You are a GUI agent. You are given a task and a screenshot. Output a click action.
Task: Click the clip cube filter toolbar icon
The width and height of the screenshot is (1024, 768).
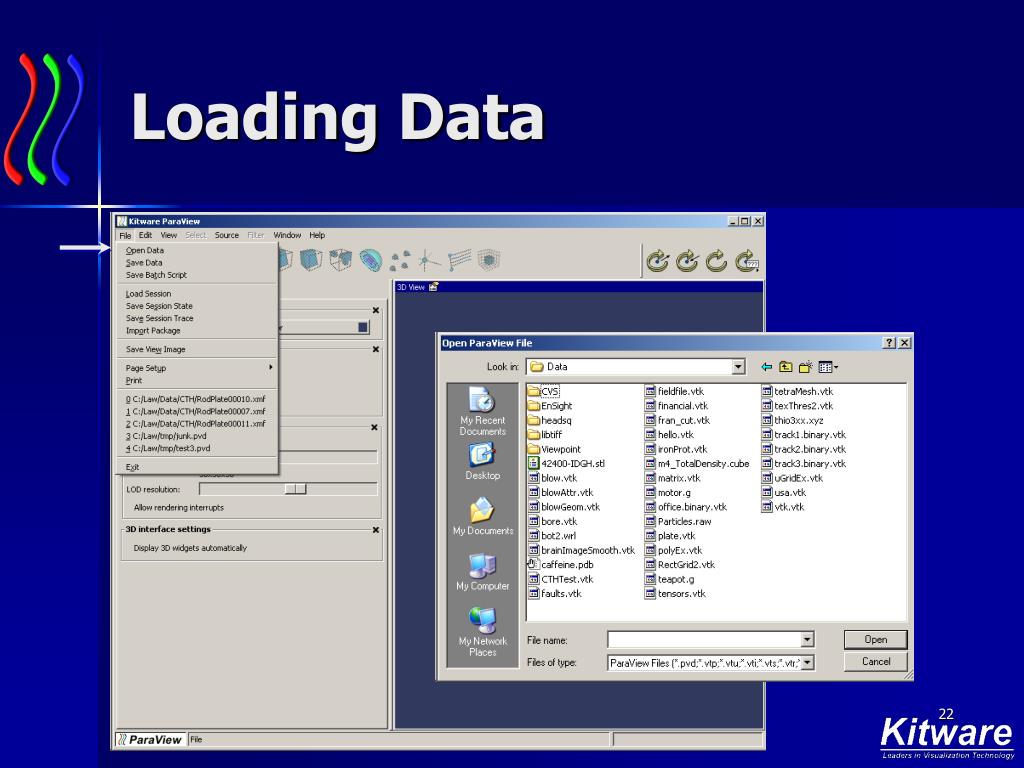311,260
